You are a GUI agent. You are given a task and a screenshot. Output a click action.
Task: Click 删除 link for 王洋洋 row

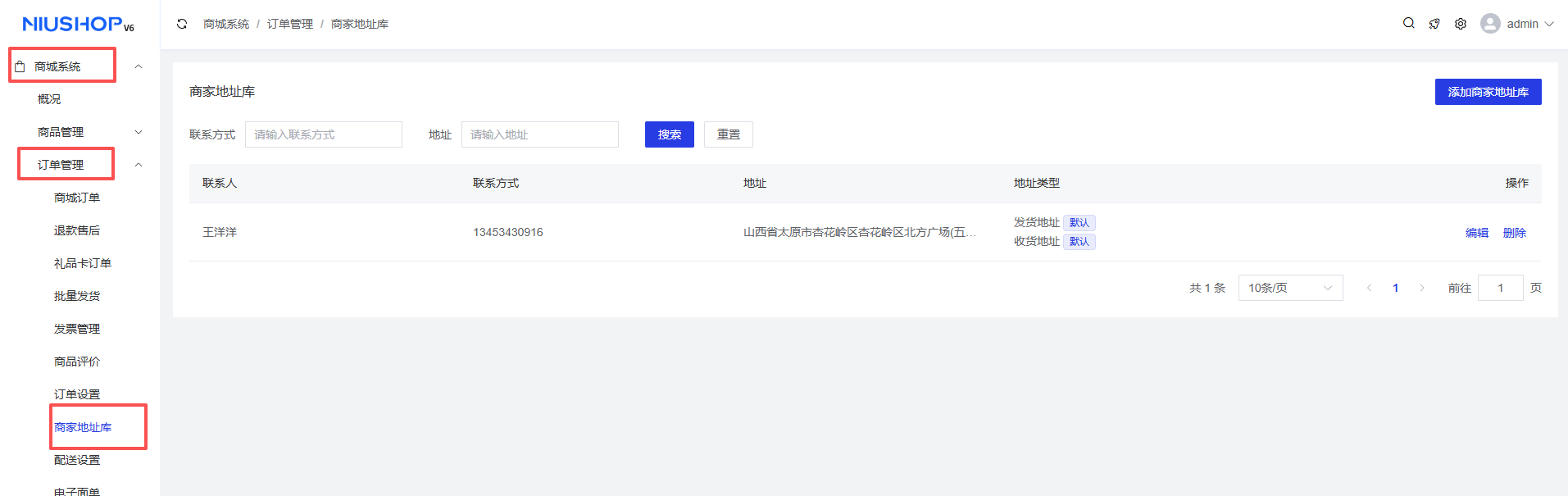pos(1514,233)
